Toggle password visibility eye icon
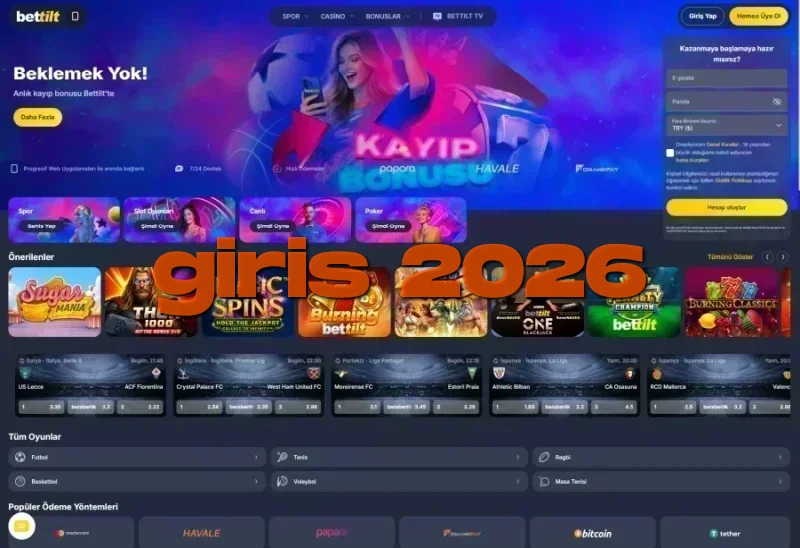Viewport: 800px width, 548px height. coord(777,102)
